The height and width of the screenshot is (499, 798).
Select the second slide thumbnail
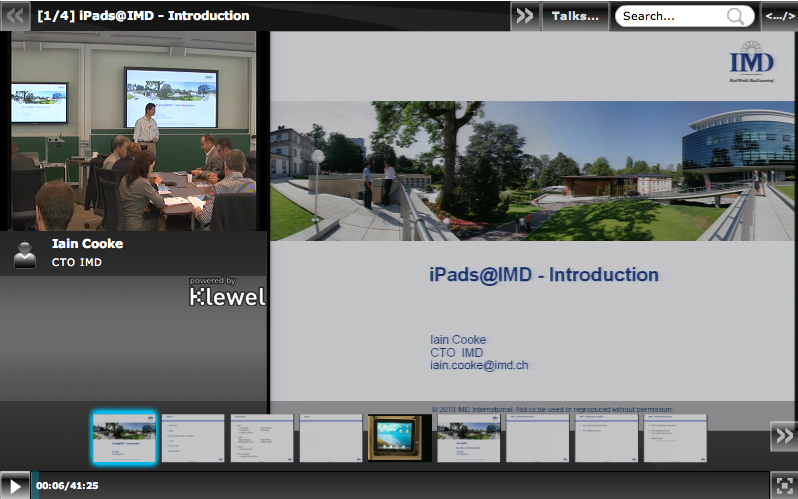click(193, 438)
